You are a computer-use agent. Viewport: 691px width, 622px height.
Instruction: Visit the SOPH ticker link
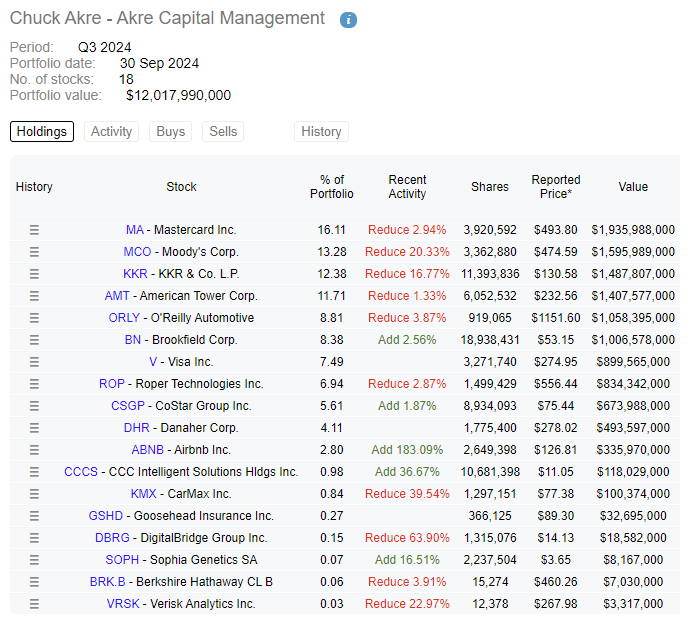pos(122,560)
